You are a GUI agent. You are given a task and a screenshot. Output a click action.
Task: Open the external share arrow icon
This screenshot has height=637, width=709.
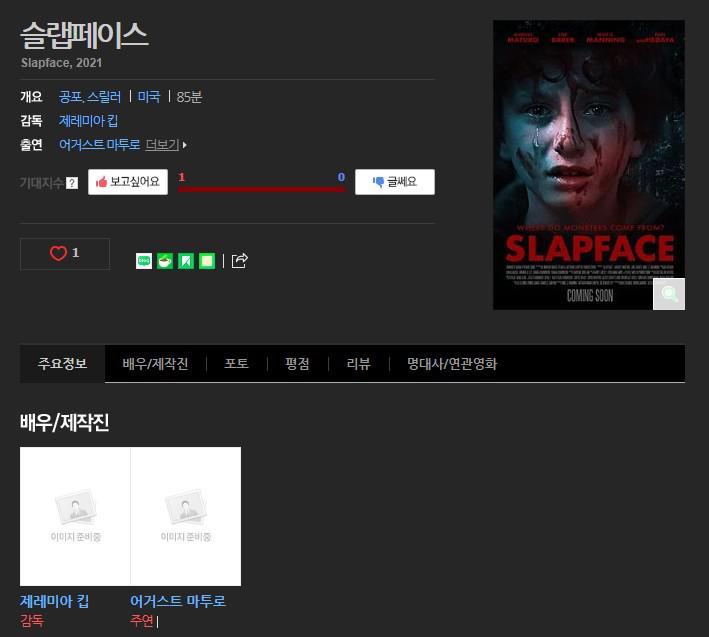(240, 260)
